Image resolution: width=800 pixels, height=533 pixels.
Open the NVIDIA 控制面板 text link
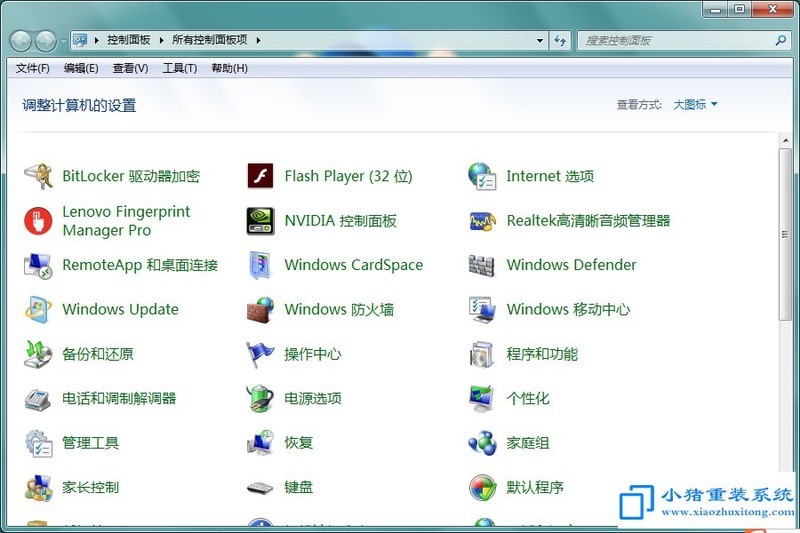pyautogui.click(x=340, y=221)
